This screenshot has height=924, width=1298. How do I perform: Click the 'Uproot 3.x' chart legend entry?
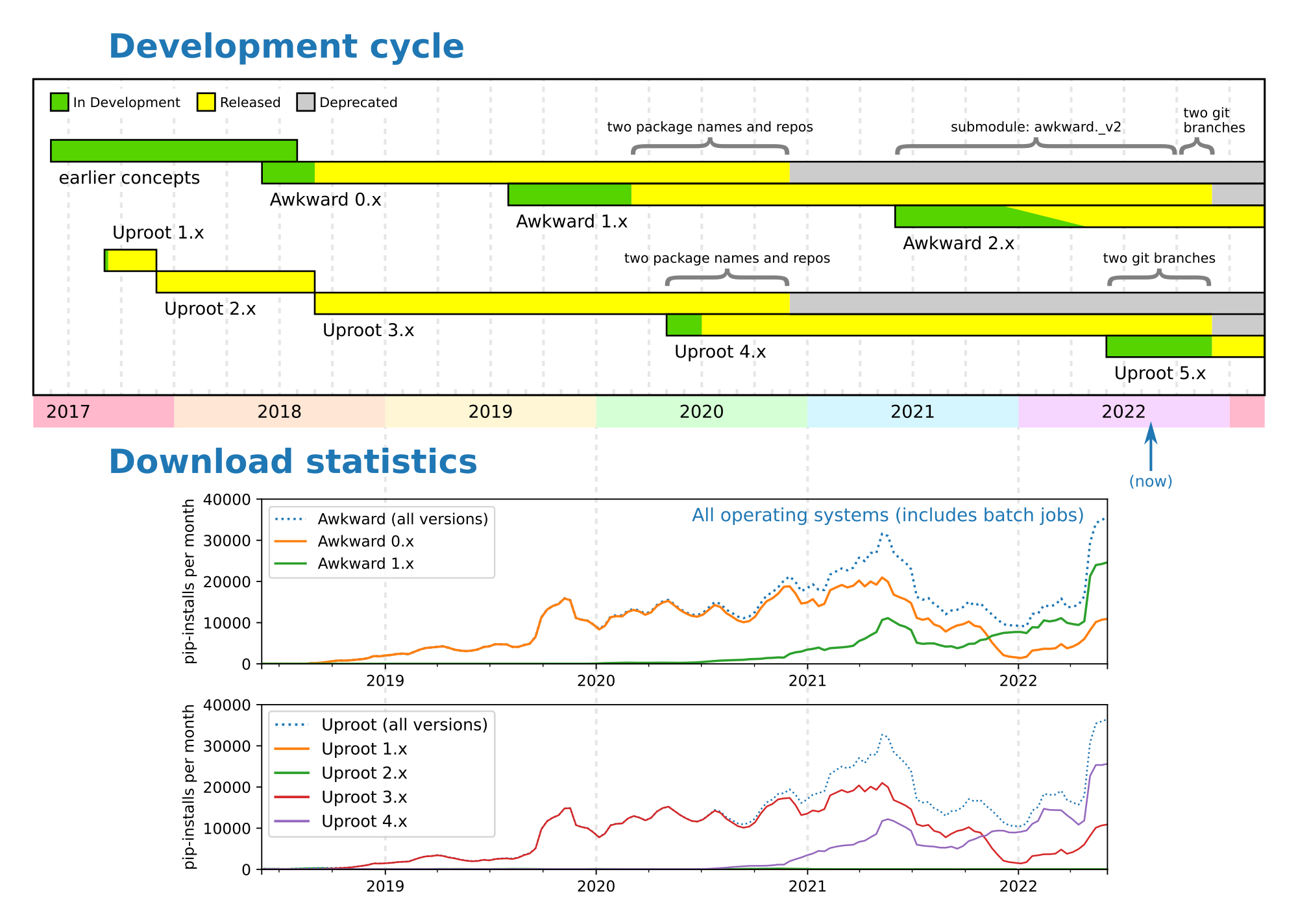pos(341,797)
